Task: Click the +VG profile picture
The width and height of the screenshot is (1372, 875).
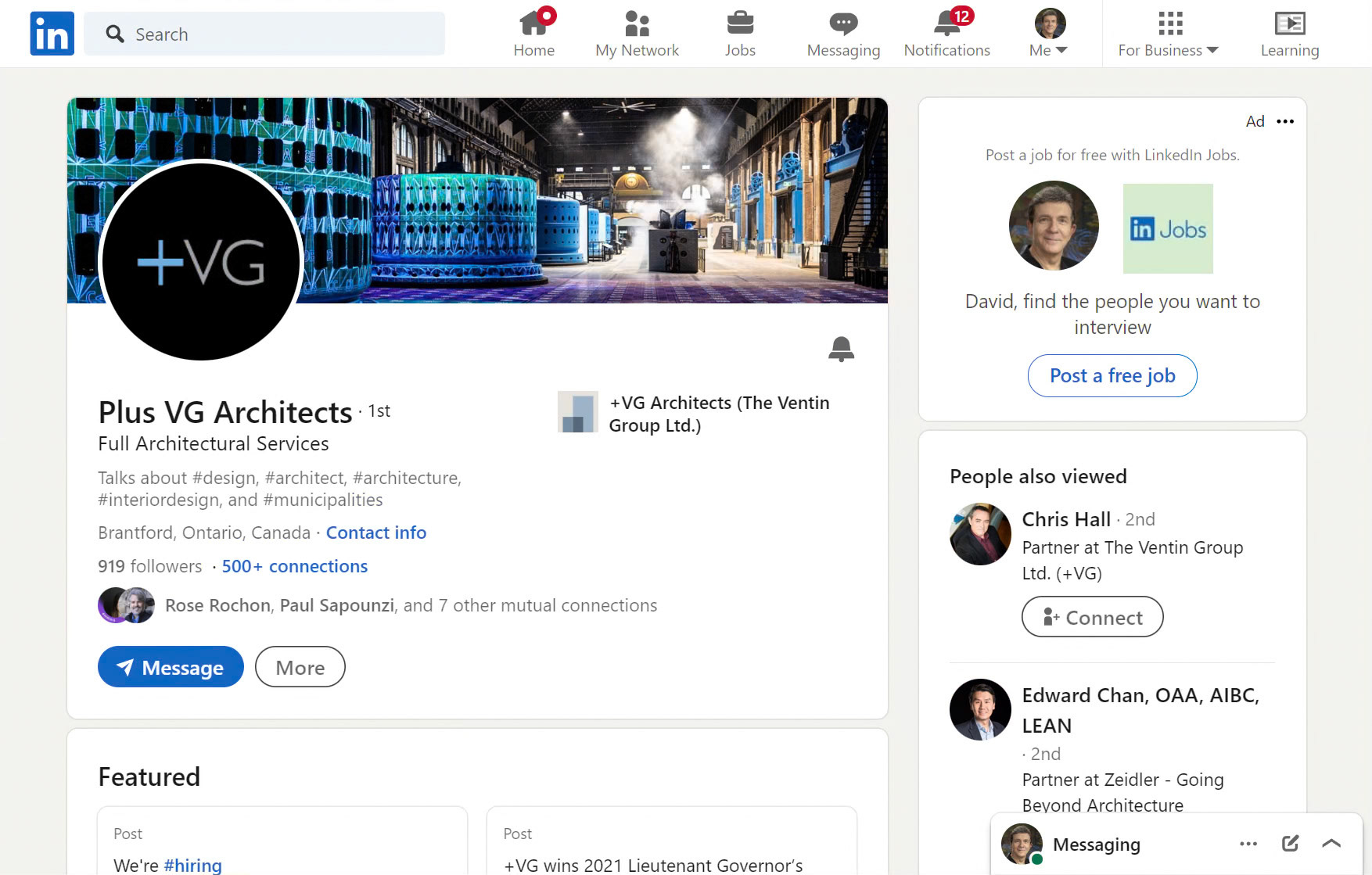Action: coord(202,260)
